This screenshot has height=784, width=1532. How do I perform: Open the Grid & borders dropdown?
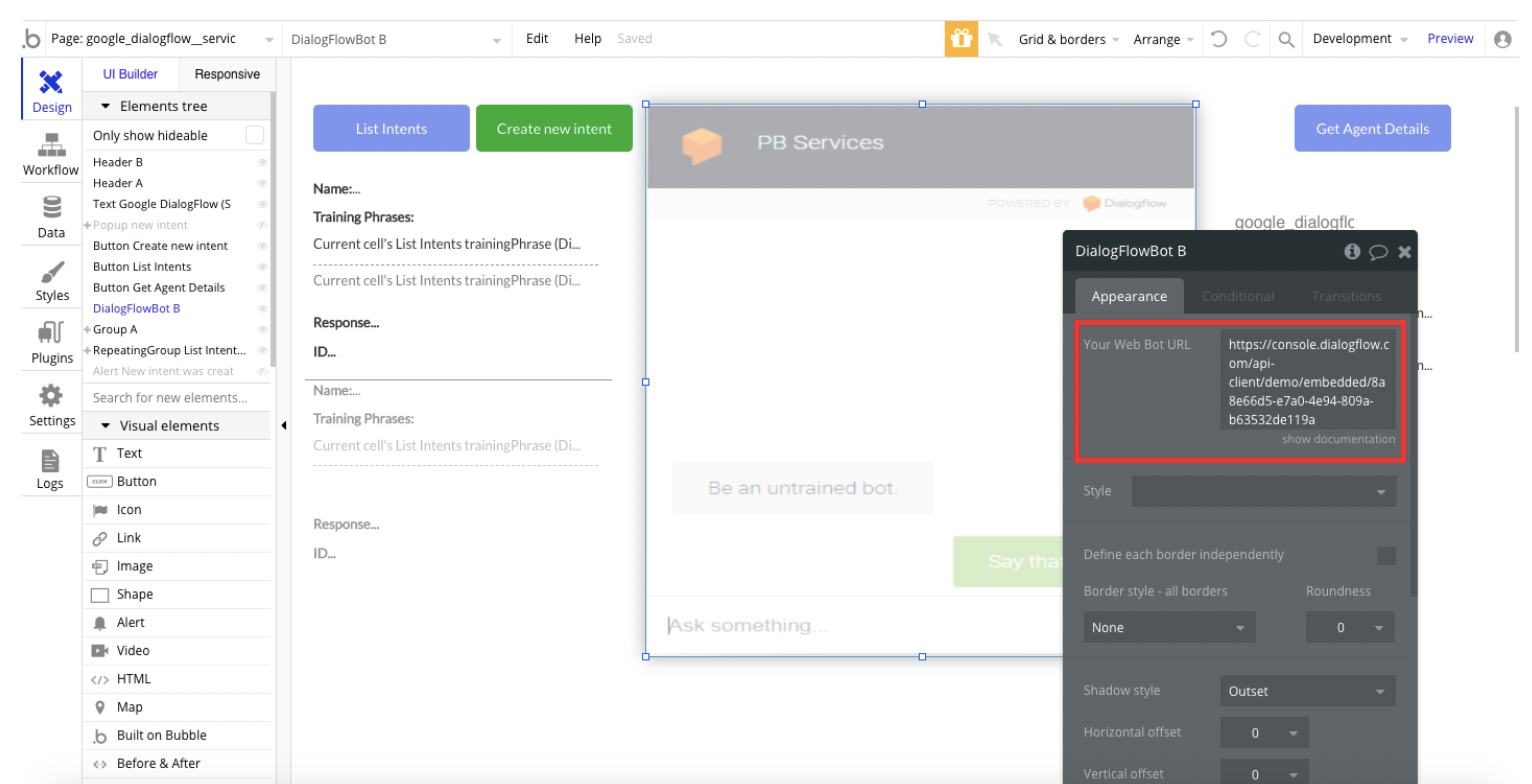tap(1069, 39)
